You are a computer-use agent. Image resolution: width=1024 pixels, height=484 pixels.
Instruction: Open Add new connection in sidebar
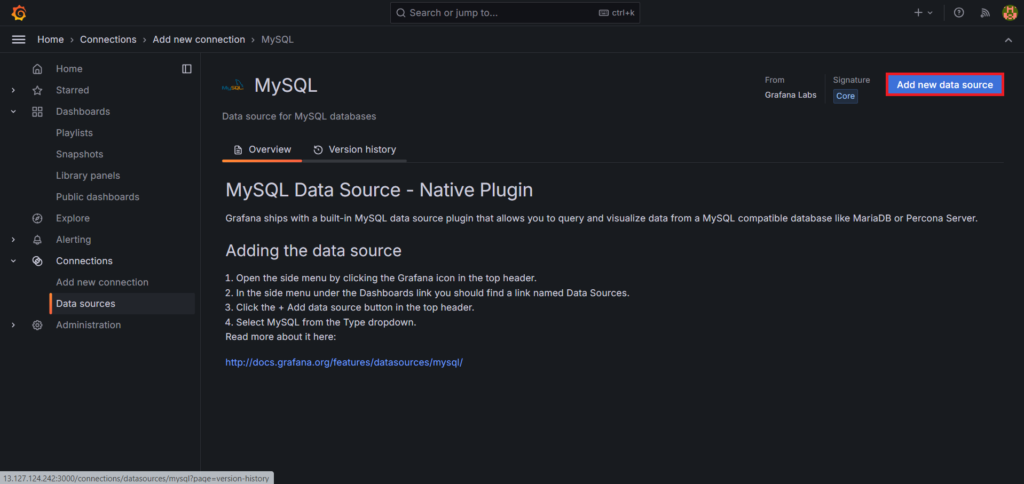point(103,282)
